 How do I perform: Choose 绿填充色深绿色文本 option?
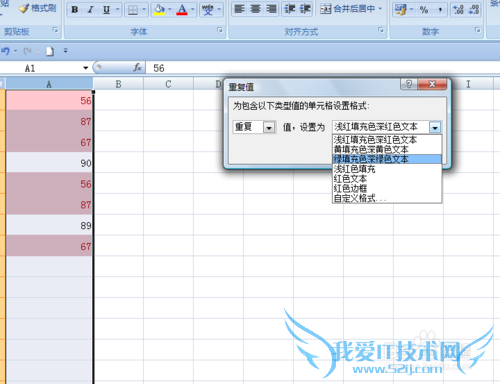[387, 159]
